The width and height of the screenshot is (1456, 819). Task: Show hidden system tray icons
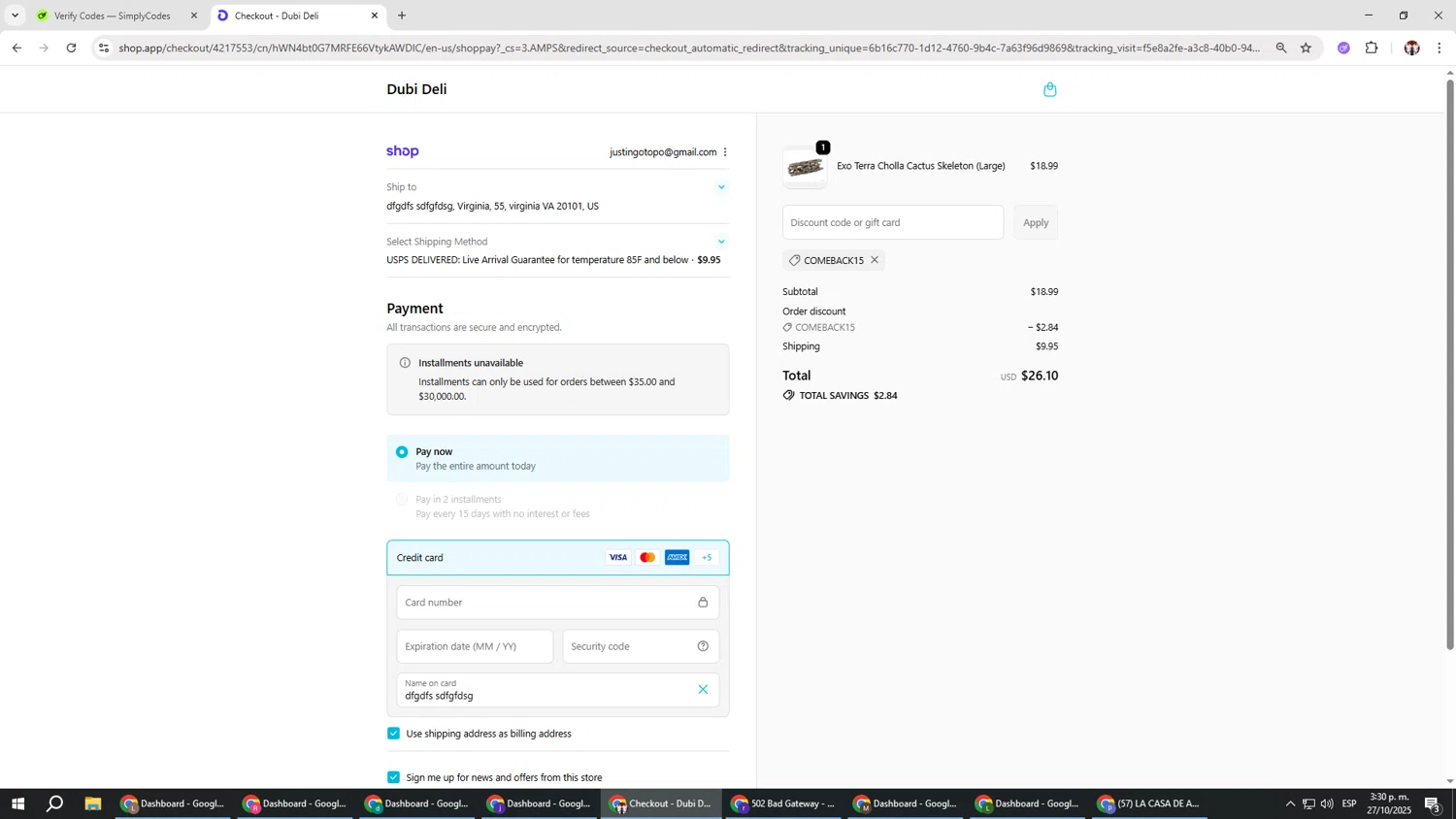pos(1290,803)
